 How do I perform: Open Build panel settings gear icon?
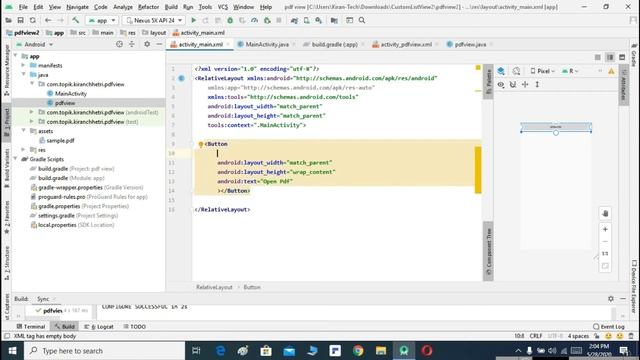[611, 299]
